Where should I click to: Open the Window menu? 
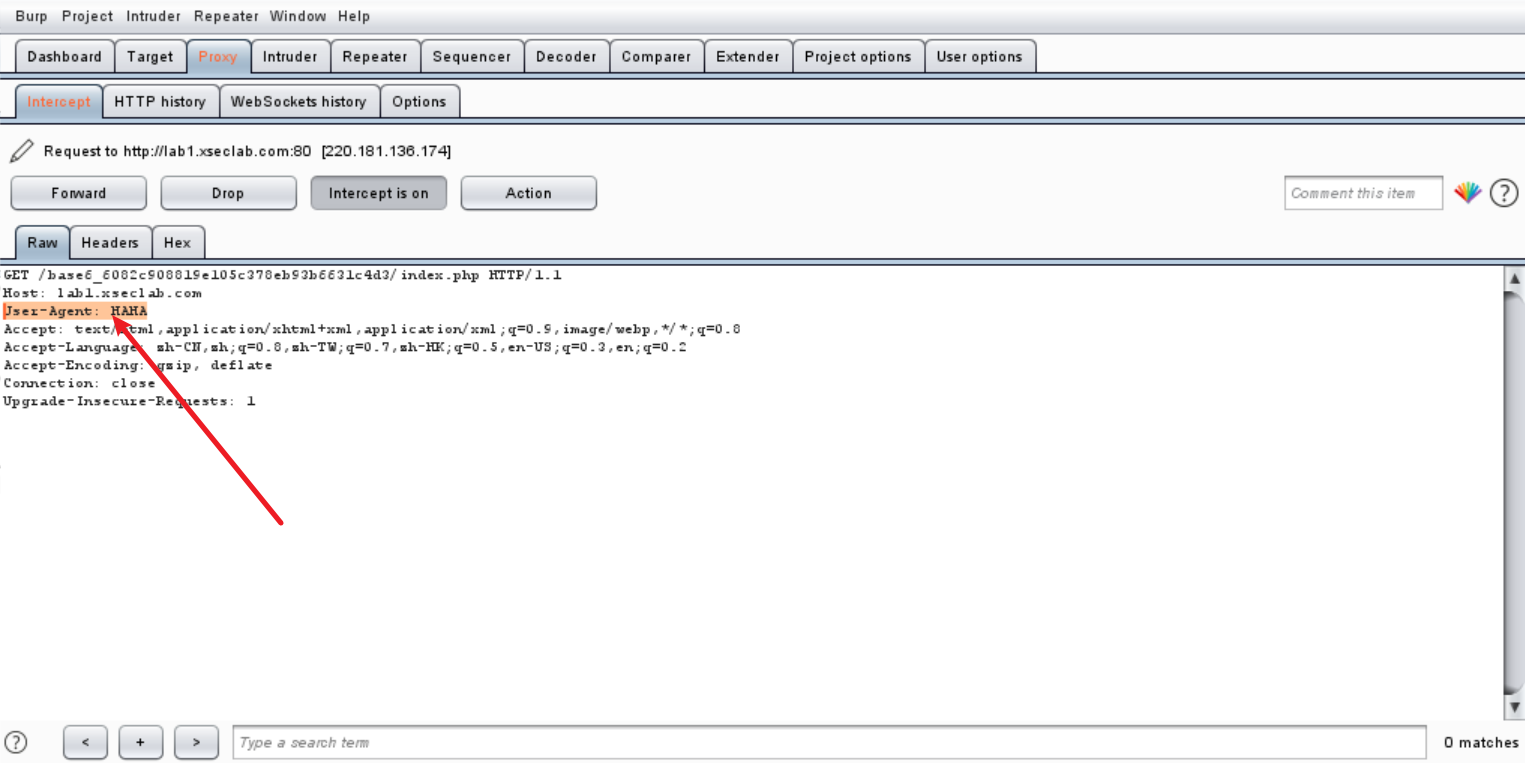click(298, 16)
